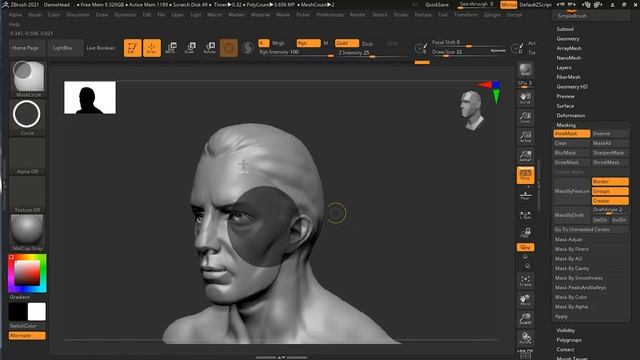The height and width of the screenshot is (360, 640).
Task: Open the MaskCircle brush thumbnail
Action: (x=28, y=79)
